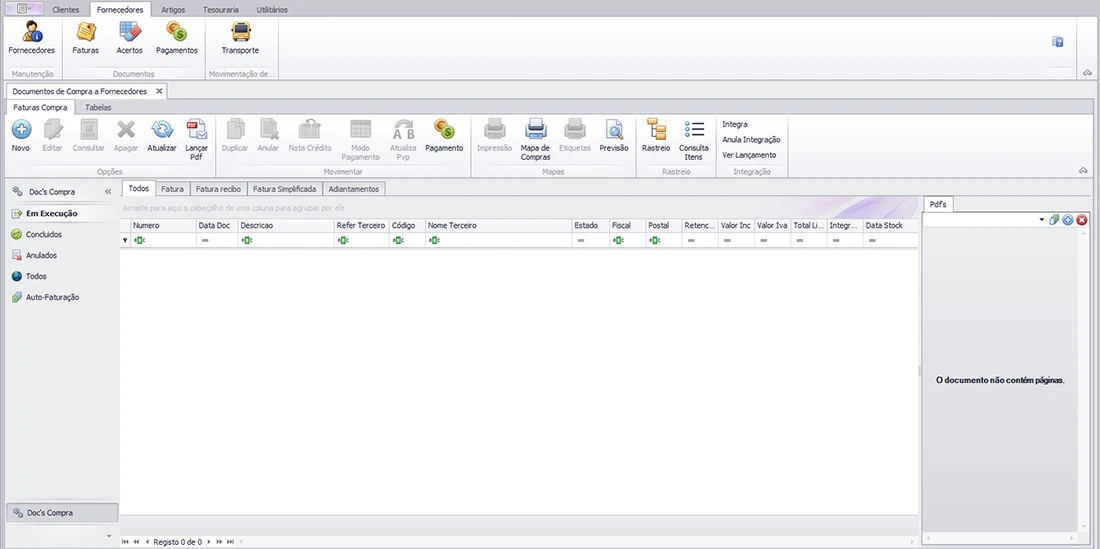Screen dimensions: 1100x549
Task: Click the Consulta Itens list icon
Action: 693,129
